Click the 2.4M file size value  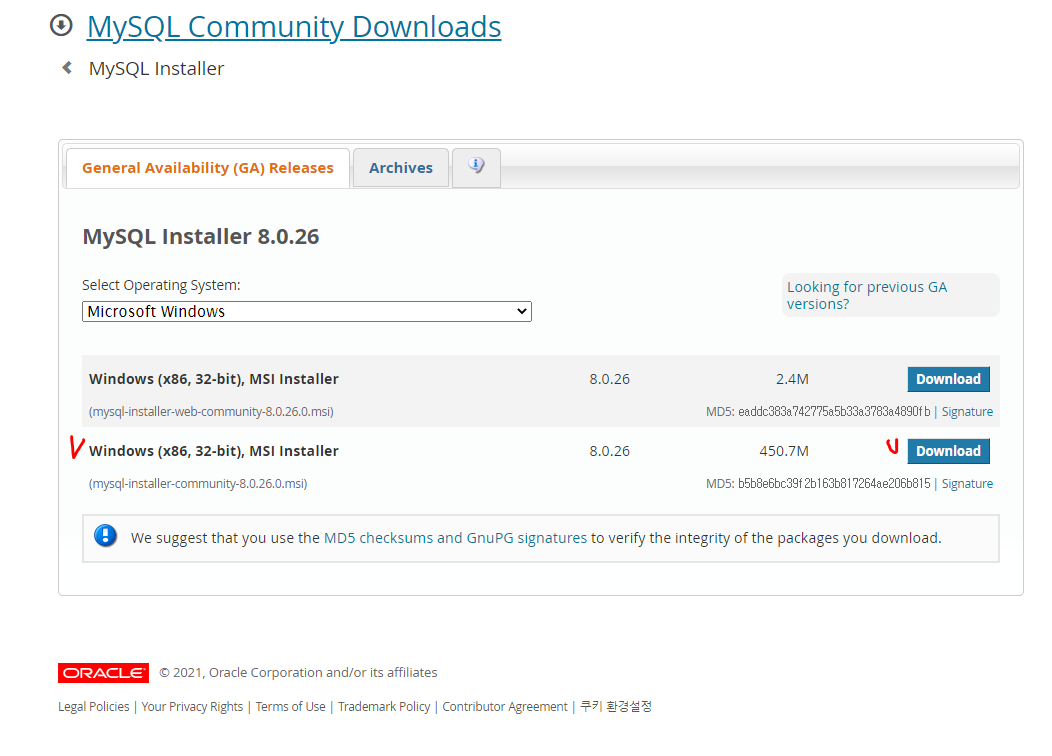[792, 379]
